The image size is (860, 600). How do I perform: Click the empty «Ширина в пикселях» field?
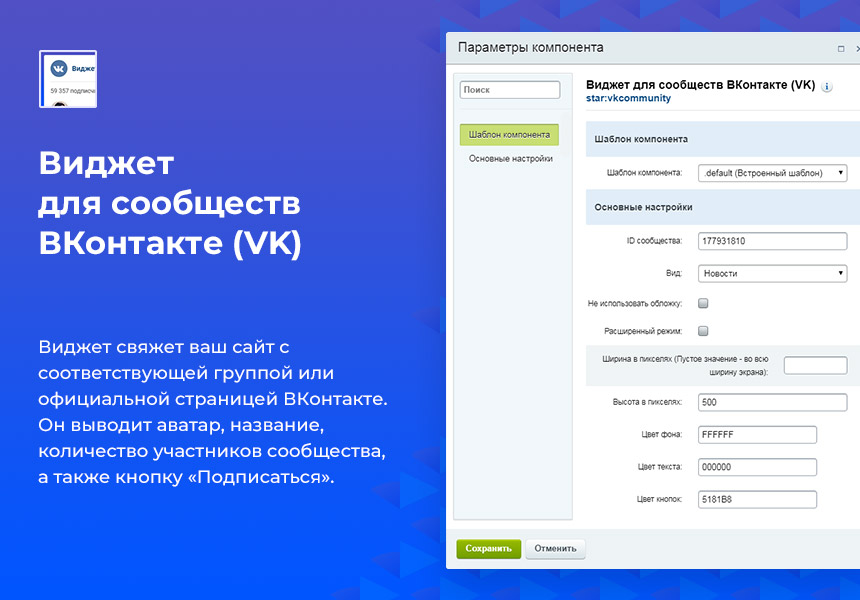[x=814, y=365]
